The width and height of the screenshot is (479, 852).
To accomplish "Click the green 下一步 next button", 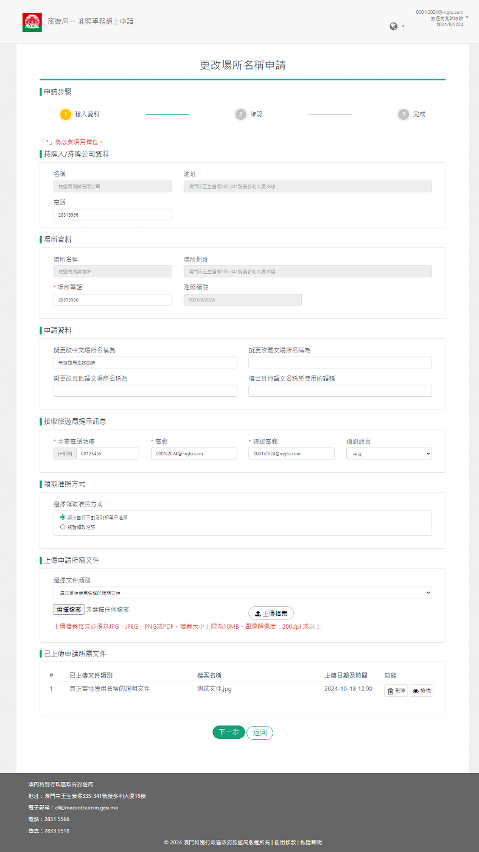I will tap(228, 732).
